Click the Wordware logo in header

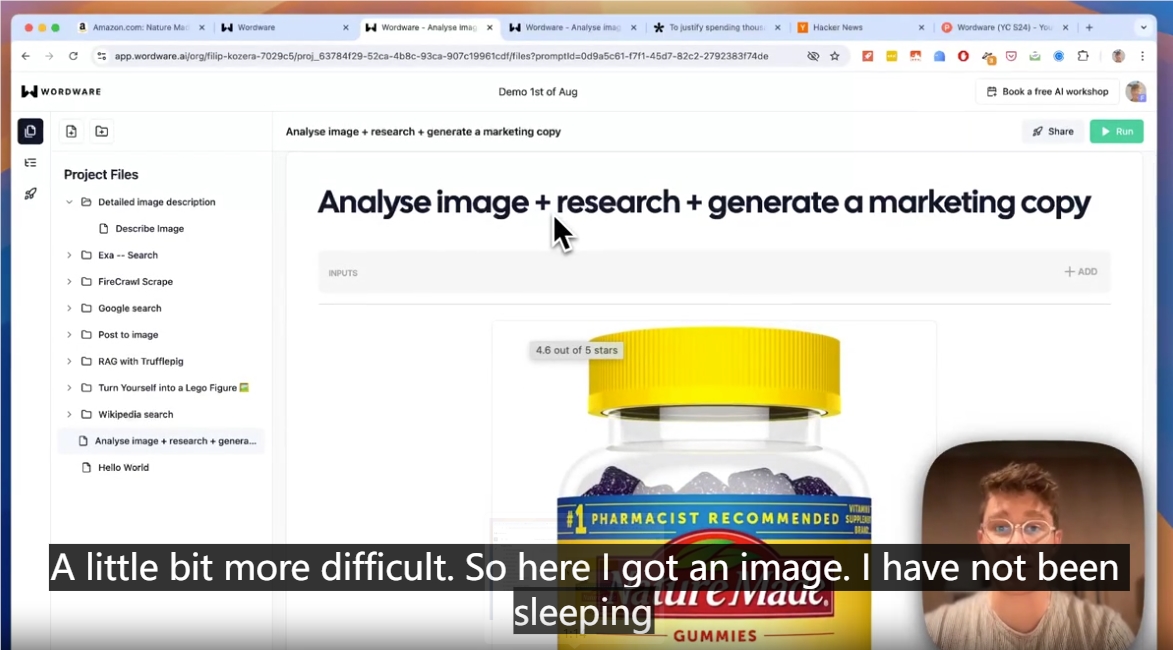pos(61,92)
